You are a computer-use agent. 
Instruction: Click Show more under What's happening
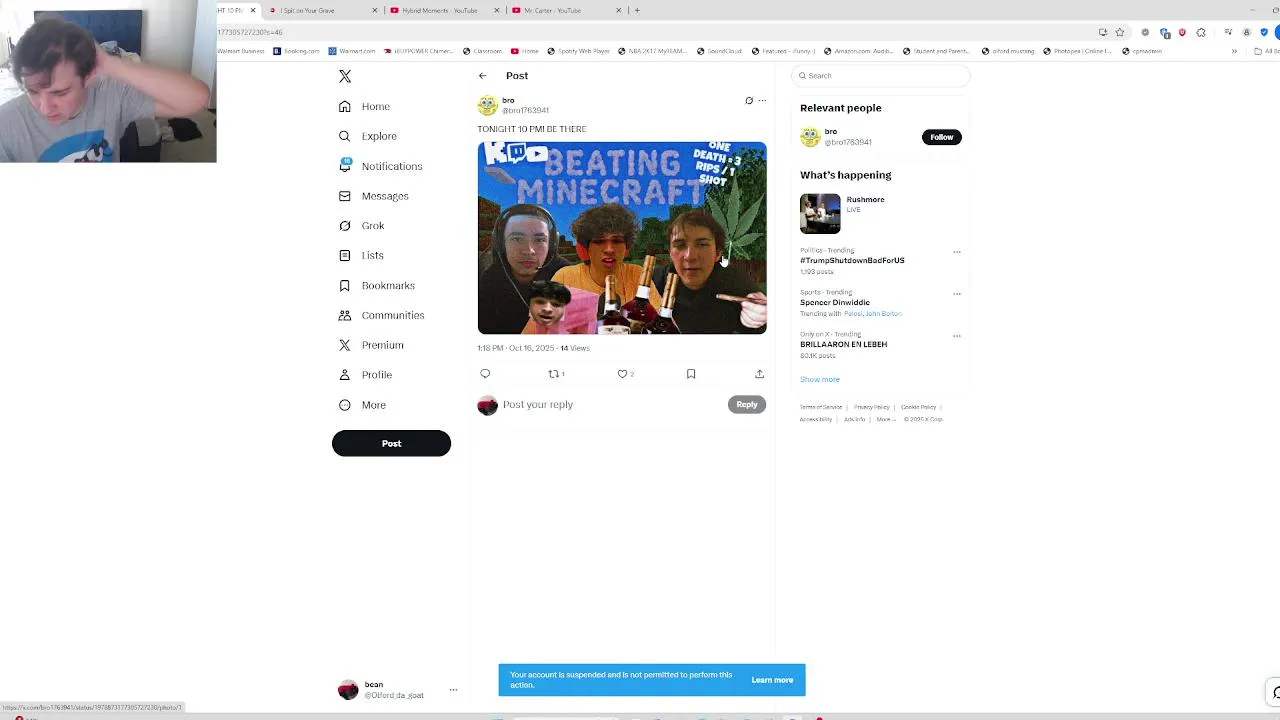point(820,379)
